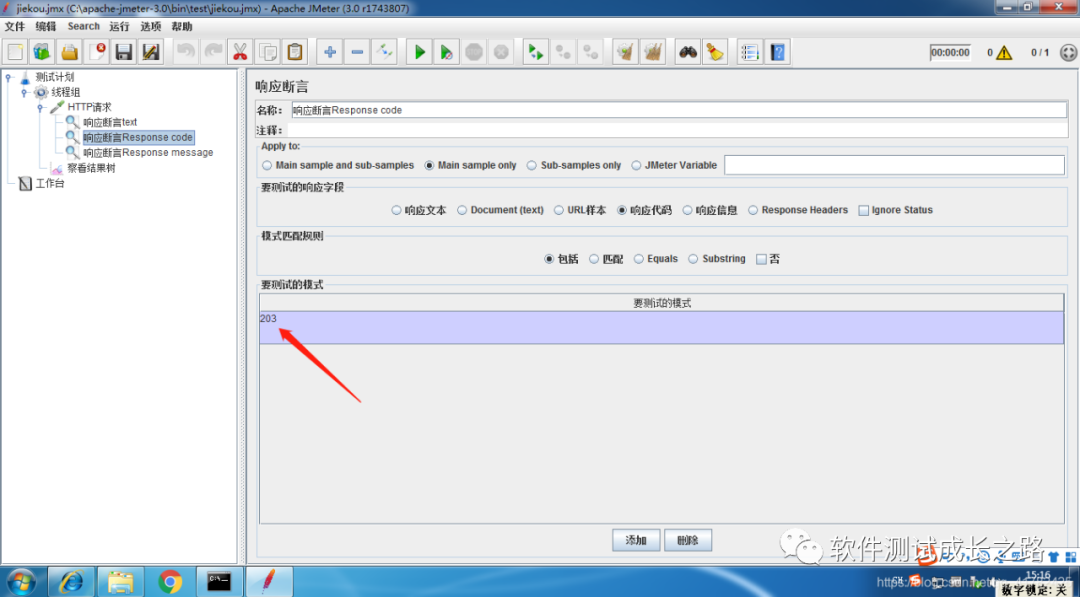Select Sub-samples only radio option
1080x597 pixels.
[x=532, y=165]
